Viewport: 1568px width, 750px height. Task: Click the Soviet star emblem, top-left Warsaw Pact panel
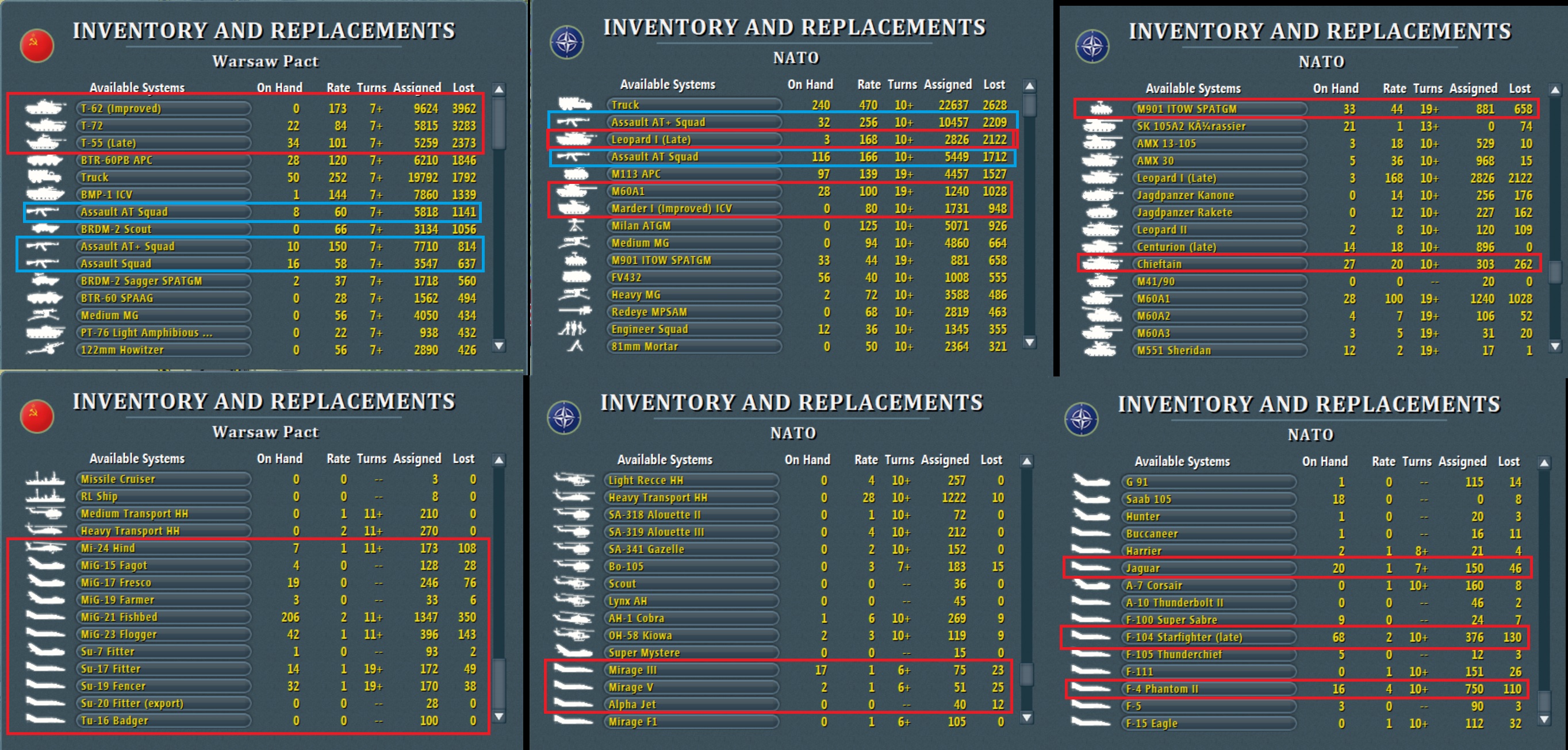point(37,45)
